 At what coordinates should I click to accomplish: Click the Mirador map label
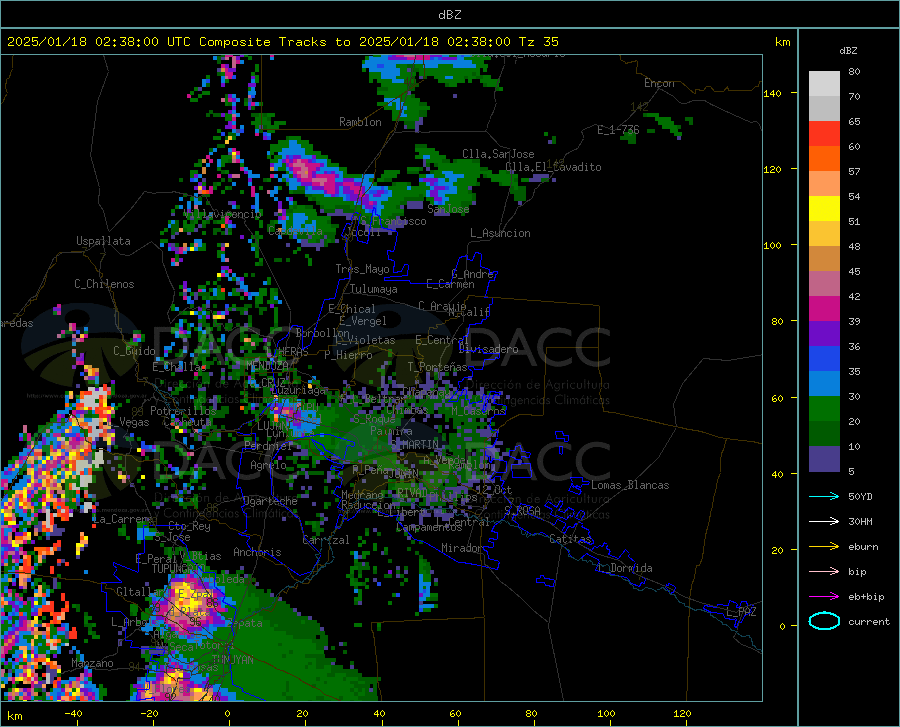[x=461, y=548]
